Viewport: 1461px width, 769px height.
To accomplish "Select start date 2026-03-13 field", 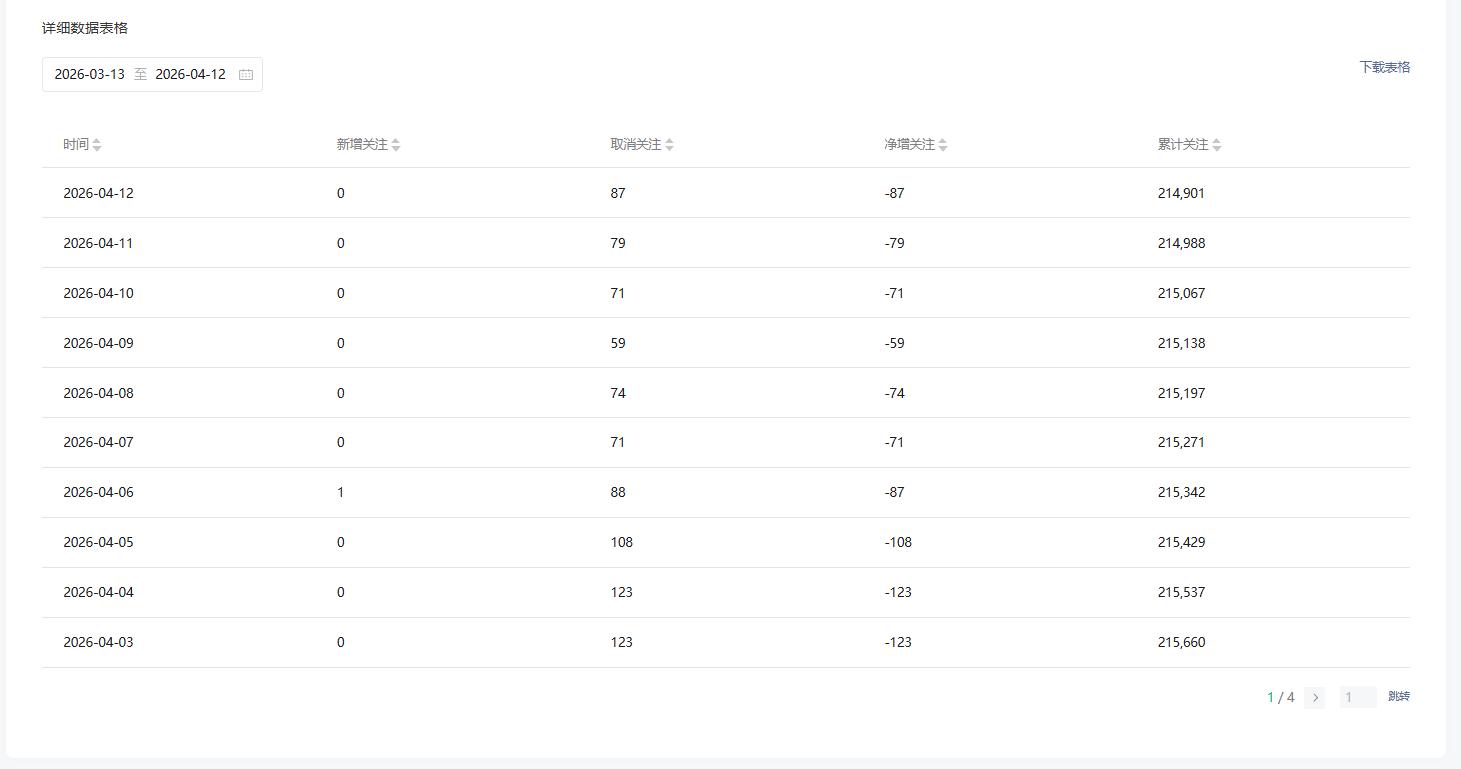I will pos(90,75).
